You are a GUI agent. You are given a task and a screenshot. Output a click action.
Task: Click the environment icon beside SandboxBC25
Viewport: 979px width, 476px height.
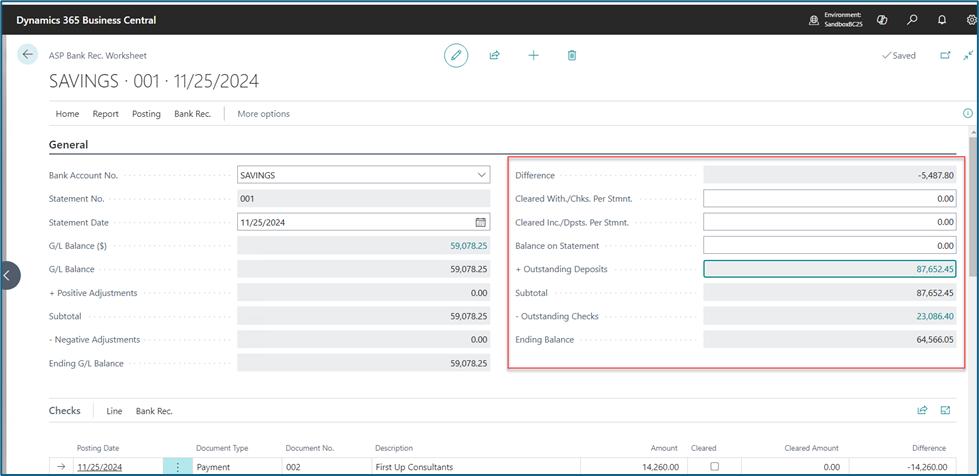pyautogui.click(x=814, y=20)
